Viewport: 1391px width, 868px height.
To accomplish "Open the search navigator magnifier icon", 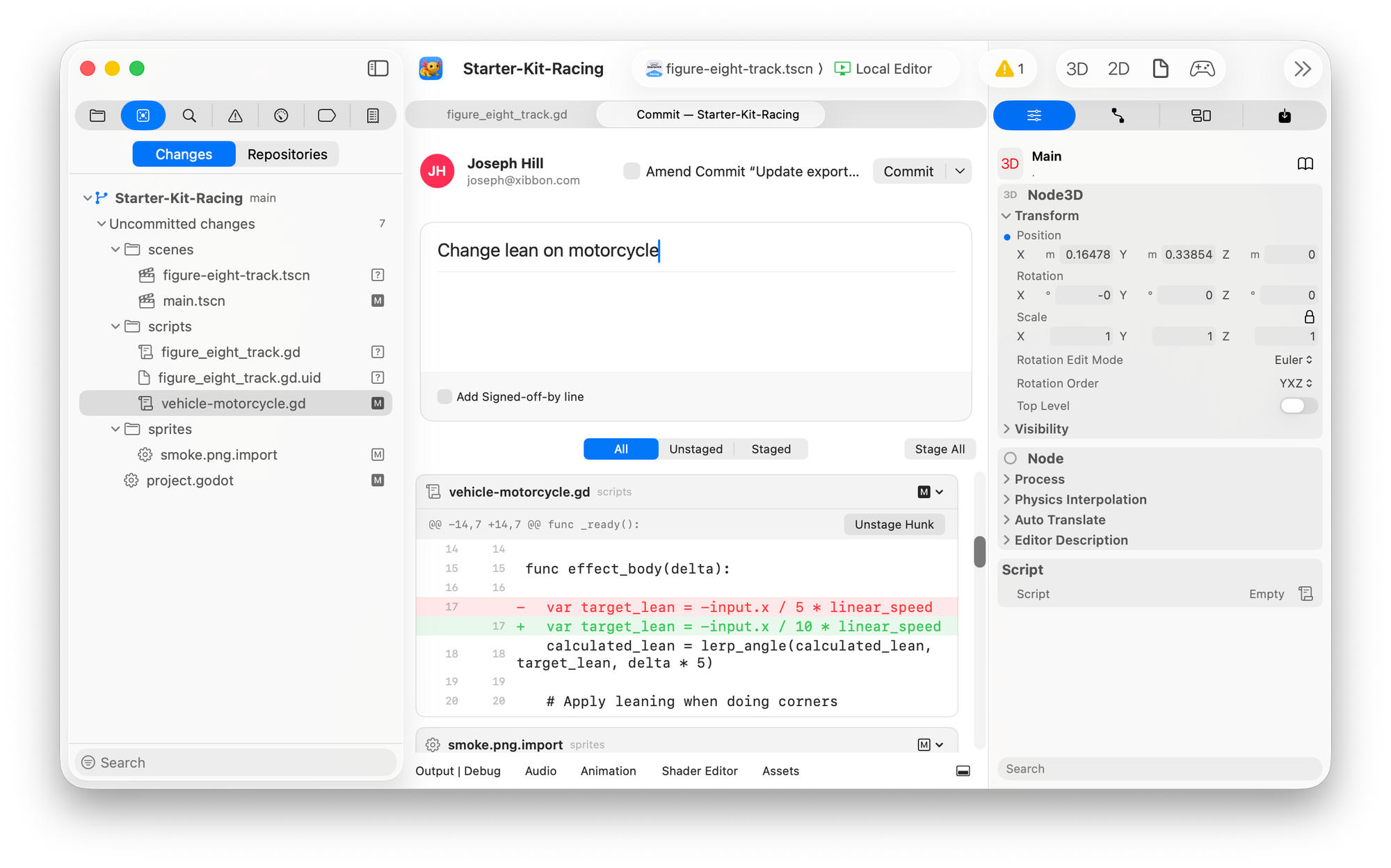I will 189,115.
